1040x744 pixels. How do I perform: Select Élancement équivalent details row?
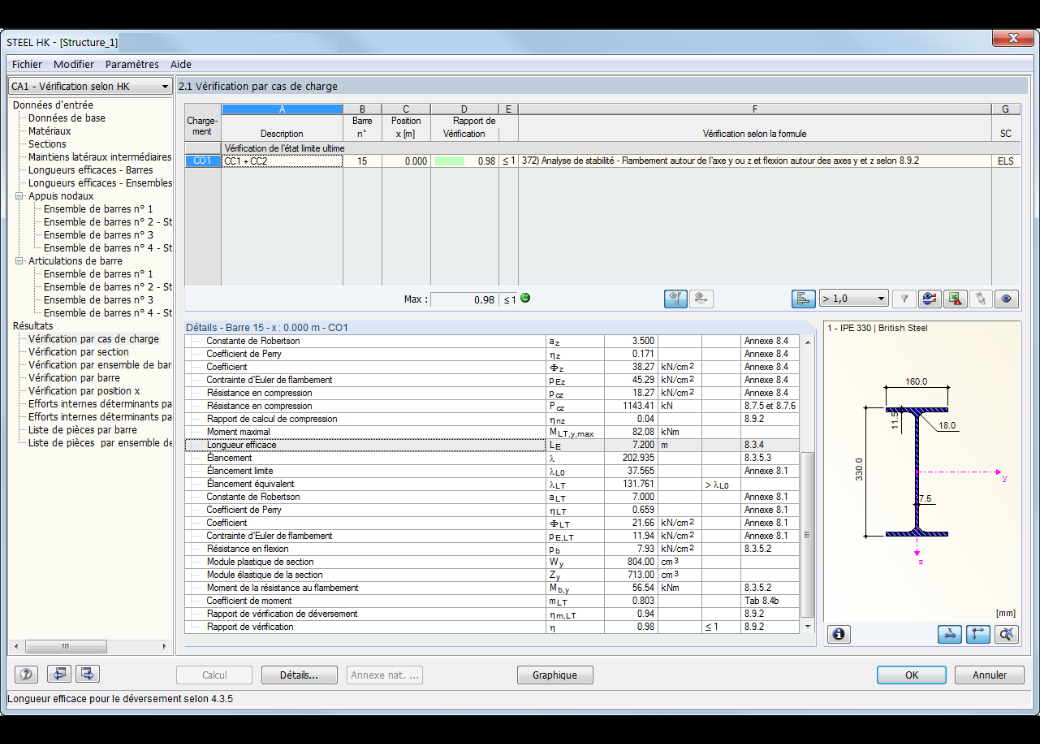[x=492, y=484]
